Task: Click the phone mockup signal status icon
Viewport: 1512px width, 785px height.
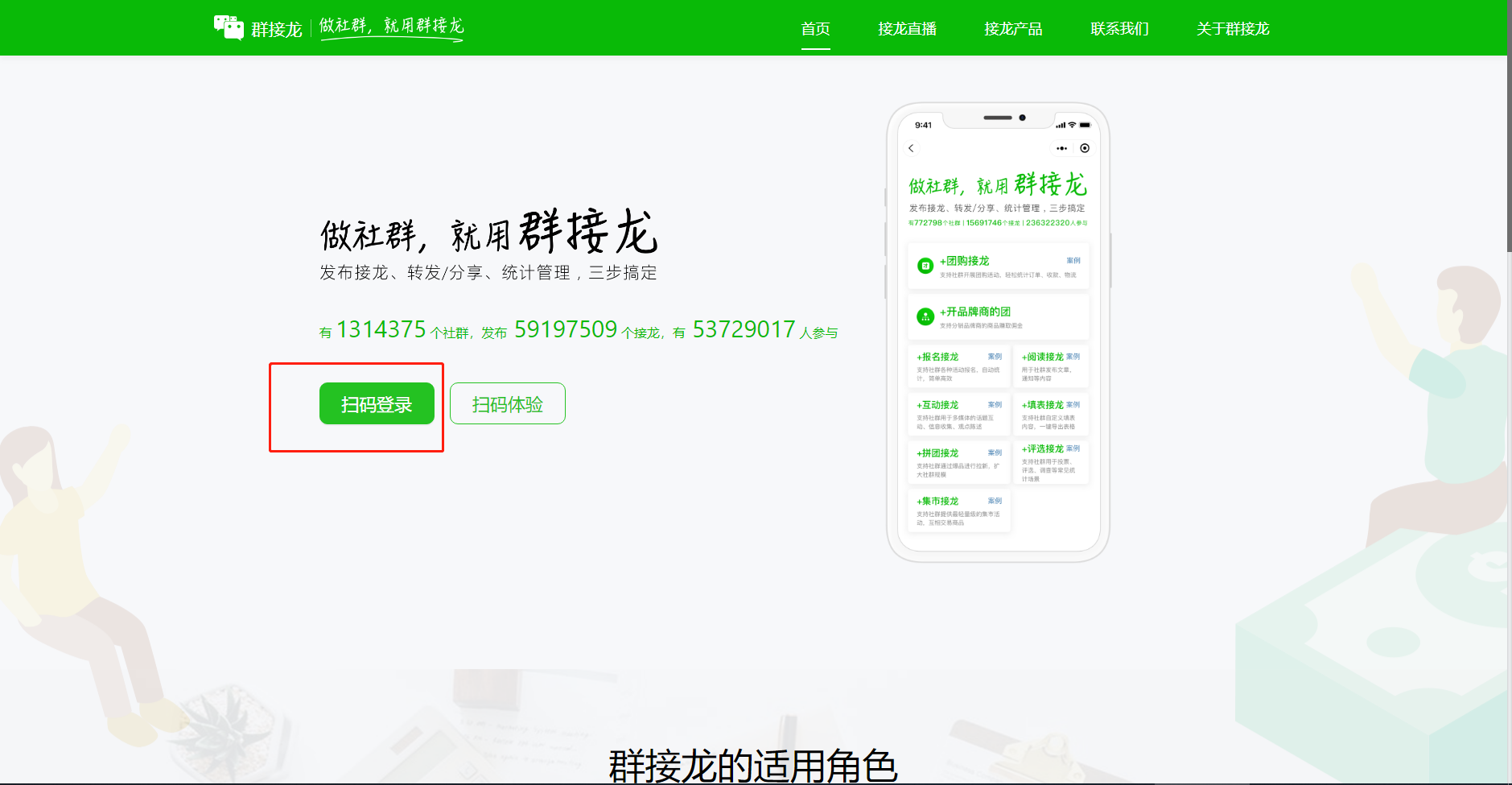Action: pyautogui.click(x=1061, y=126)
